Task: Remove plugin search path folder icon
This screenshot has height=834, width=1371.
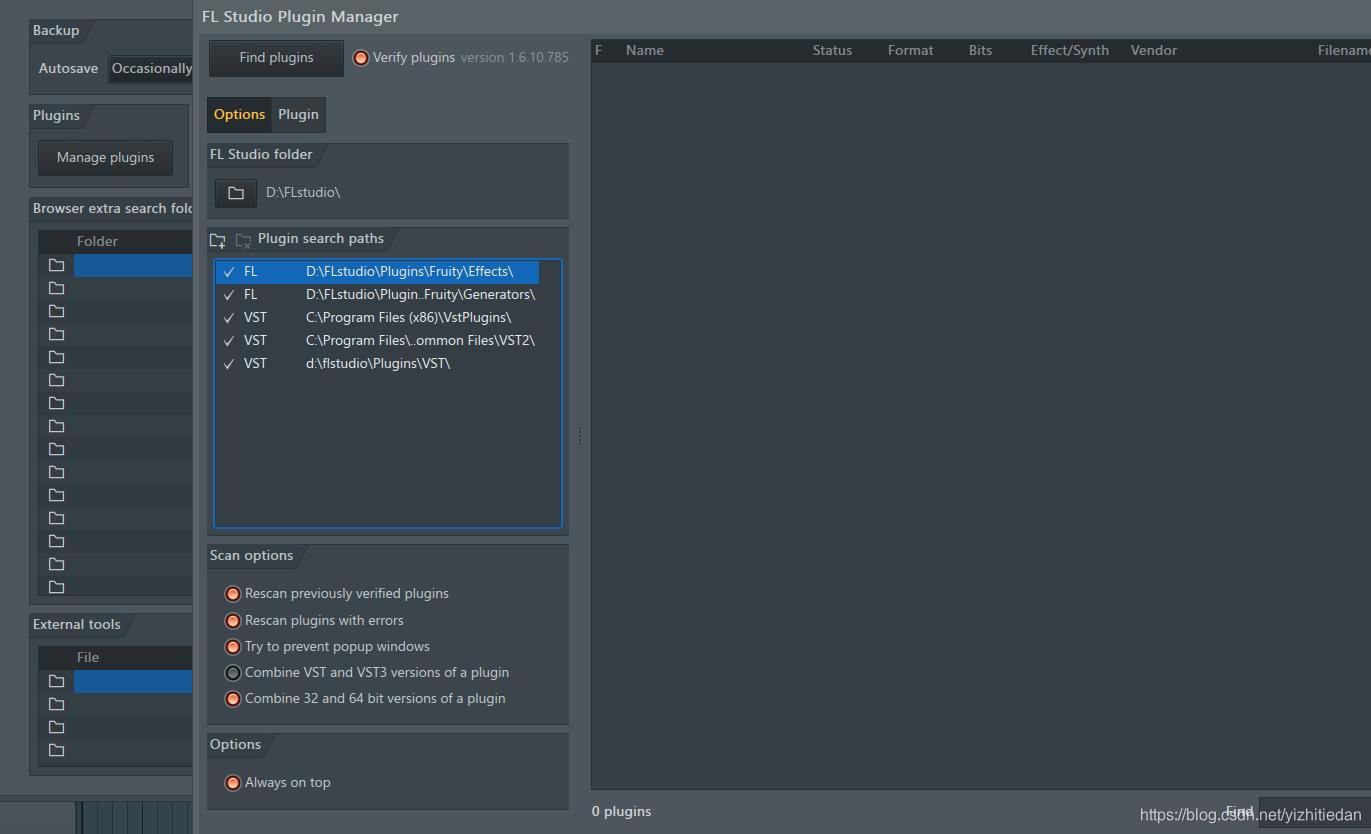Action: (243, 240)
